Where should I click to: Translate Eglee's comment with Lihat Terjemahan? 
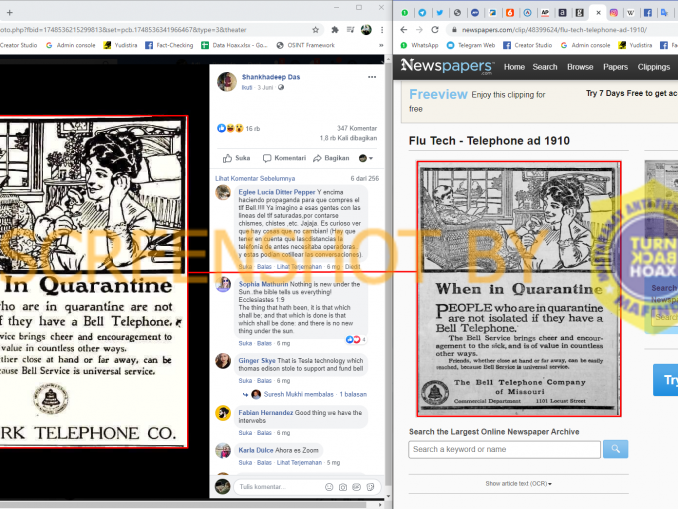tap(299, 267)
